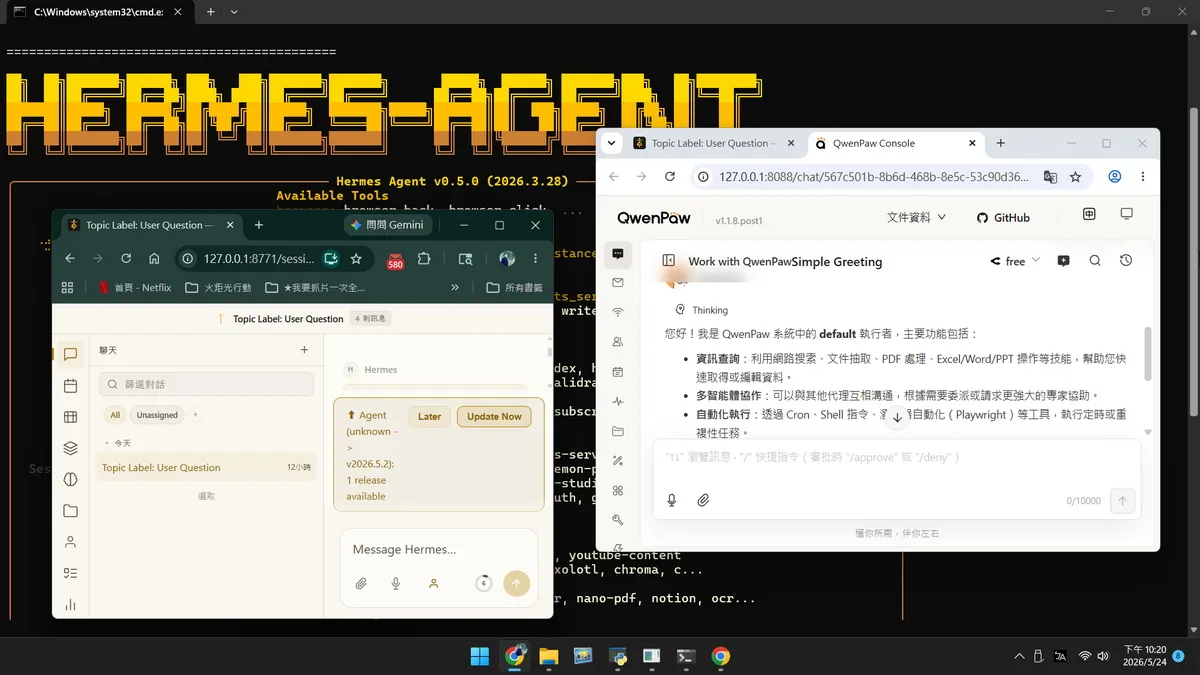This screenshot has width=1200, height=675.
Task: Show hidden system tray icons chevron
Action: point(1019,657)
